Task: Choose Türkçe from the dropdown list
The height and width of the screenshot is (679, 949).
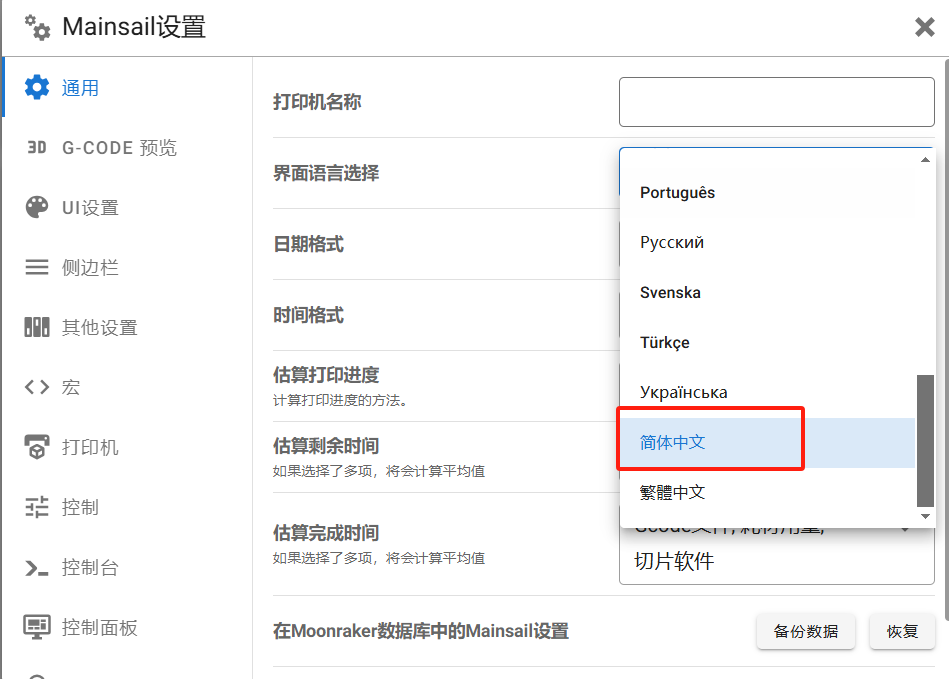Action: click(x=665, y=342)
